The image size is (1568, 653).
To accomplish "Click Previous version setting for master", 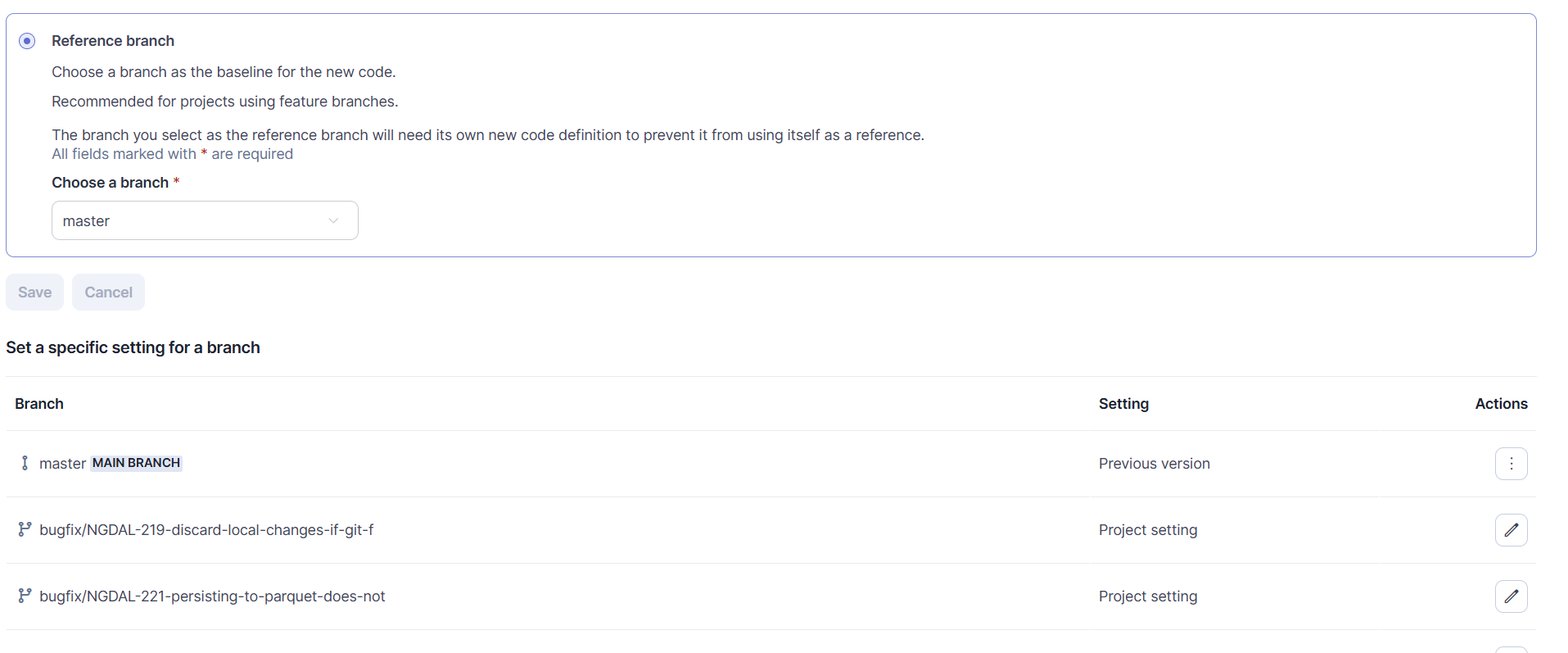I will click(1154, 464).
